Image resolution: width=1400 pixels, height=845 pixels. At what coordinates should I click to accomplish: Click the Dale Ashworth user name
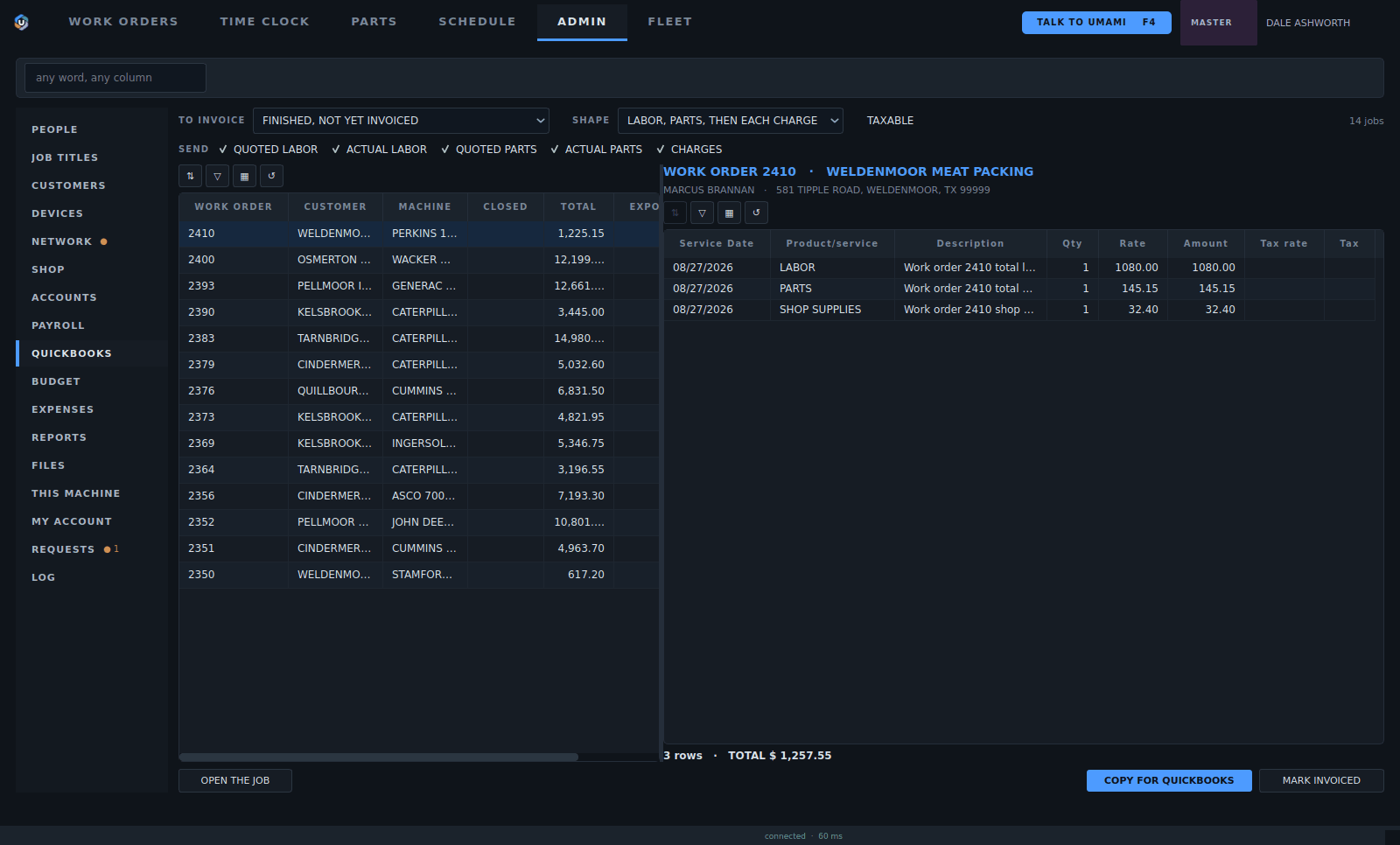pos(1308,23)
